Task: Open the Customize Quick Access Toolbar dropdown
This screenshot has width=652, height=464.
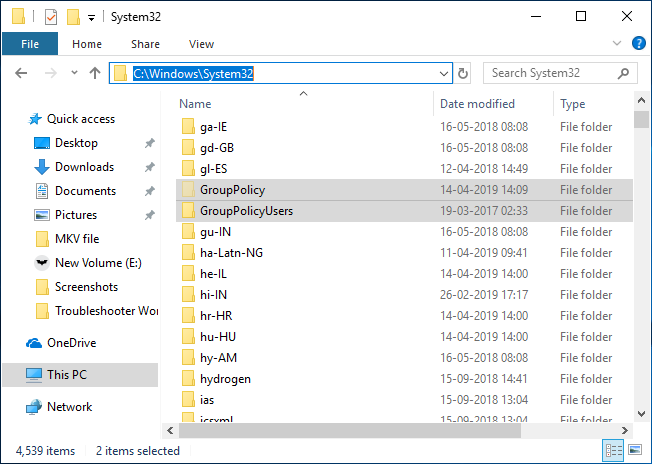Action: [x=92, y=18]
